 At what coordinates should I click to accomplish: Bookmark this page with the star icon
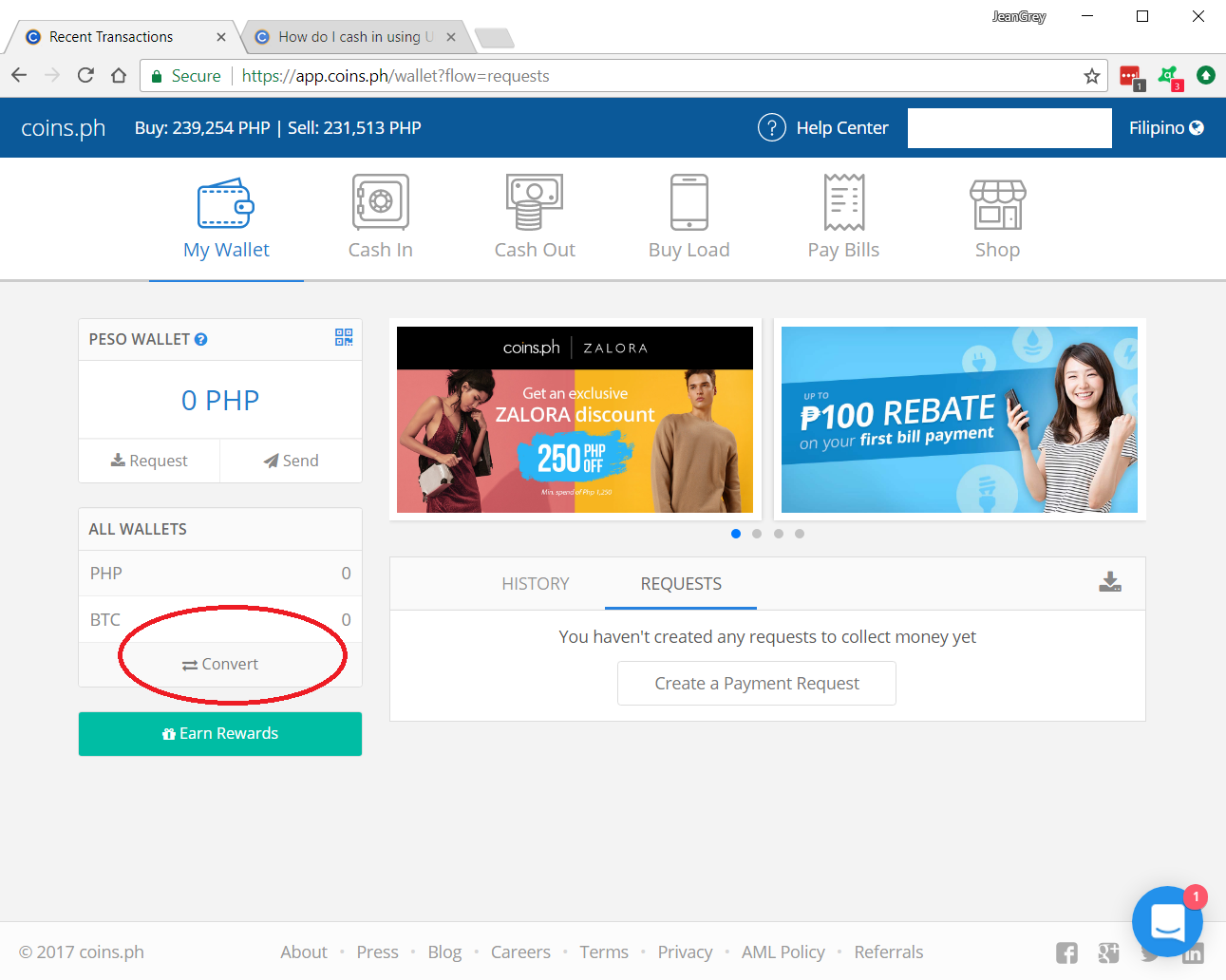click(1092, 76)
